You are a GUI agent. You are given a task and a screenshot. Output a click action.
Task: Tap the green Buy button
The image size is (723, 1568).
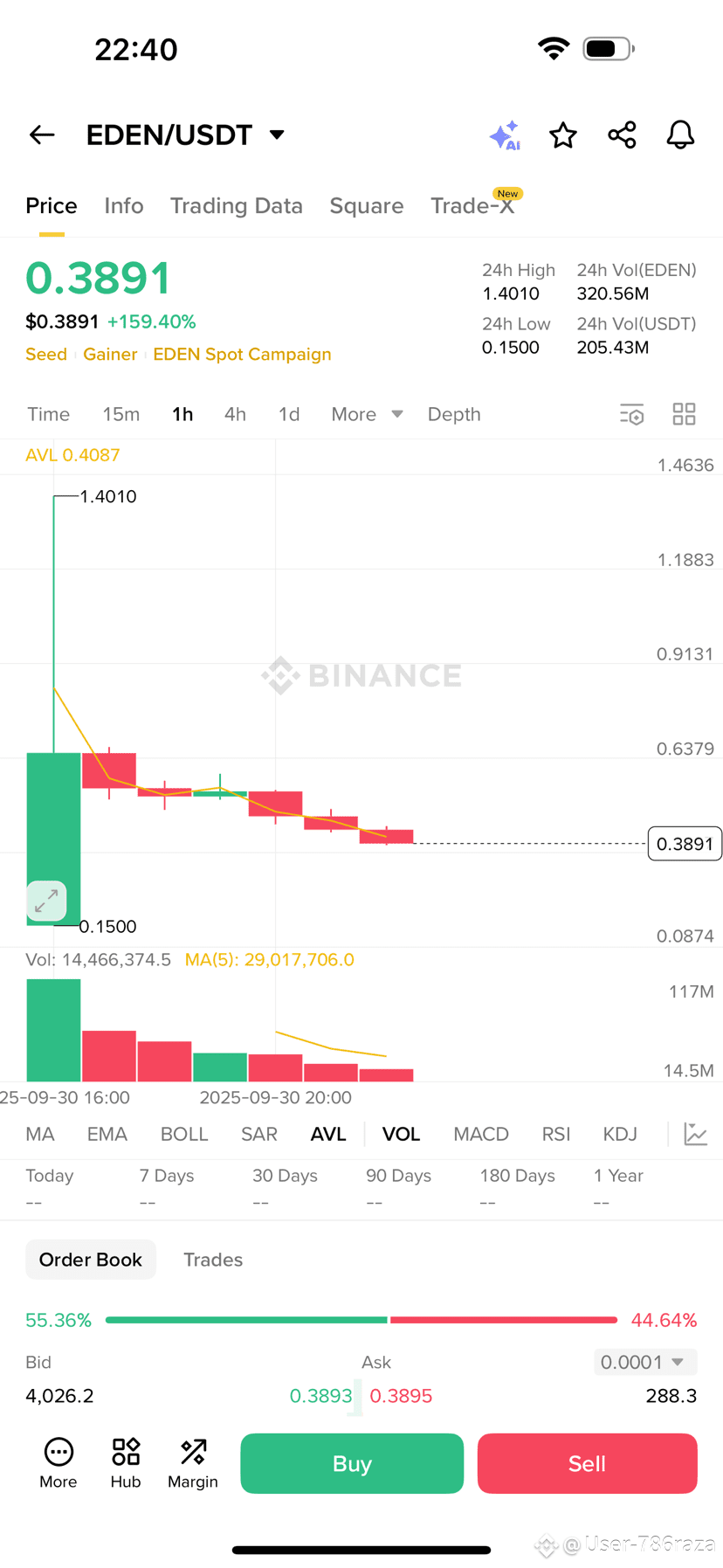tap(352, 1463)
